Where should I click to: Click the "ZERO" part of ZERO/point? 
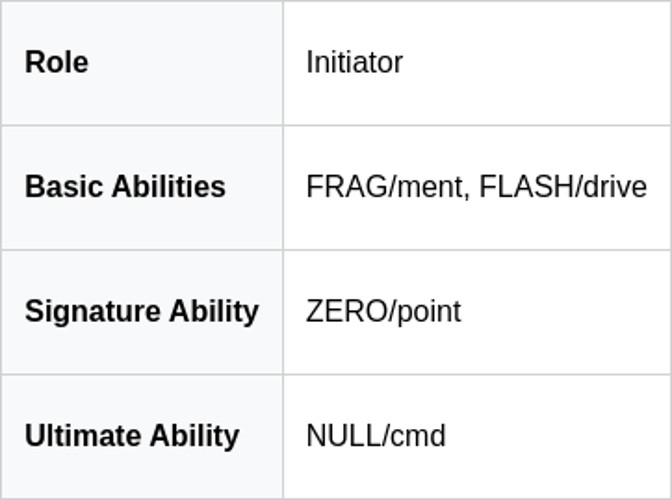pyautogui.click(x=346, y=311)
